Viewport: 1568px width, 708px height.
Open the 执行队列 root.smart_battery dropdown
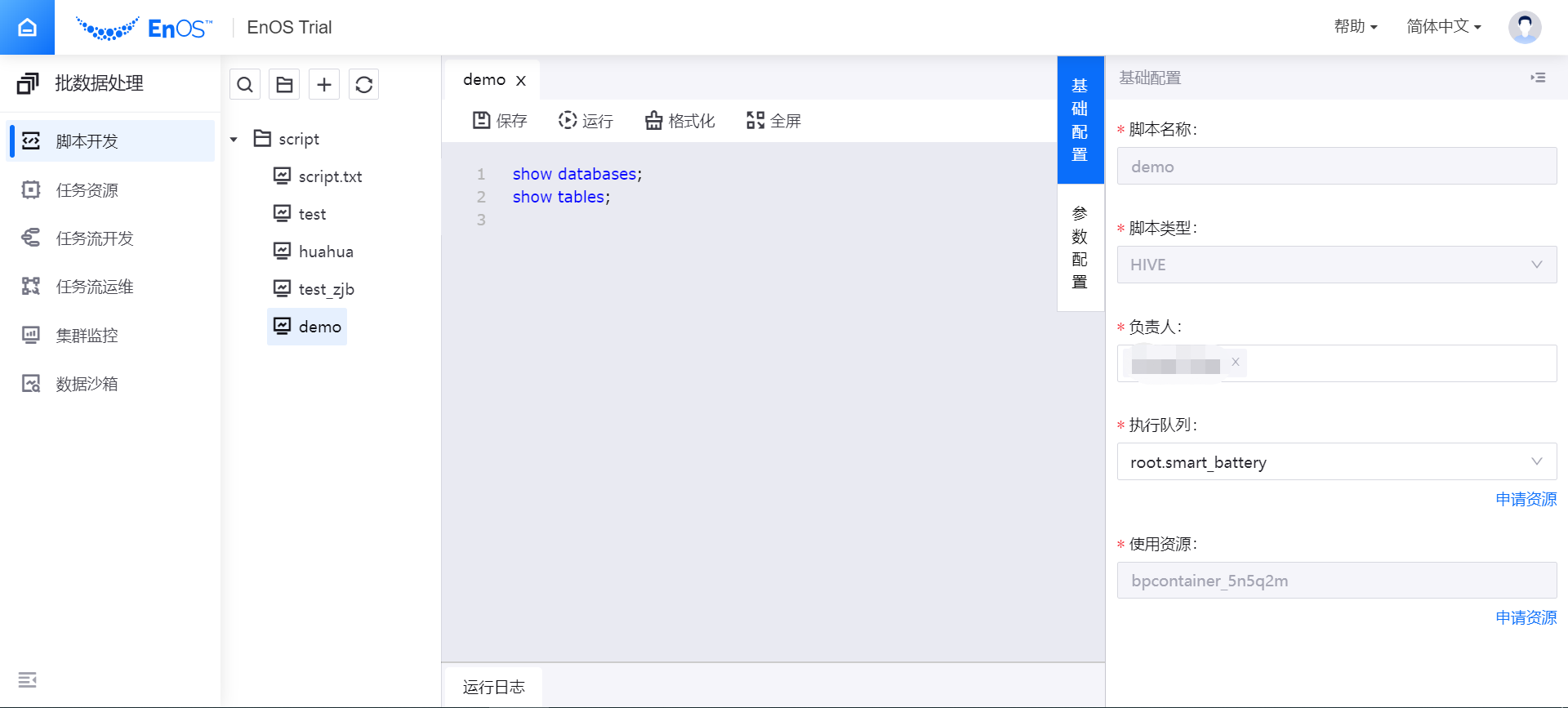click(1337, 461)
